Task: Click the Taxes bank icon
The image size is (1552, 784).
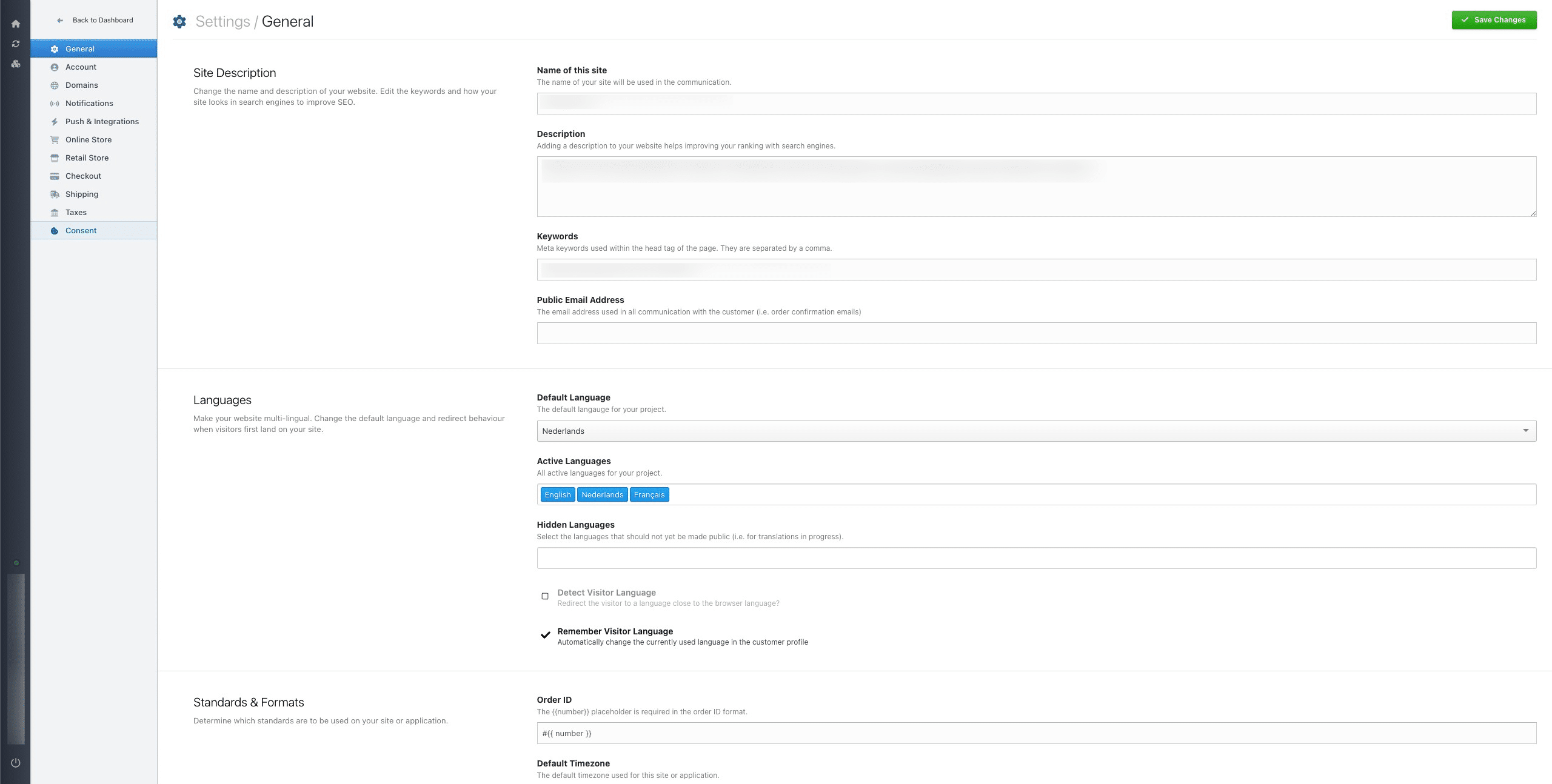Action: pyautogui.click(x=55, y=213)
